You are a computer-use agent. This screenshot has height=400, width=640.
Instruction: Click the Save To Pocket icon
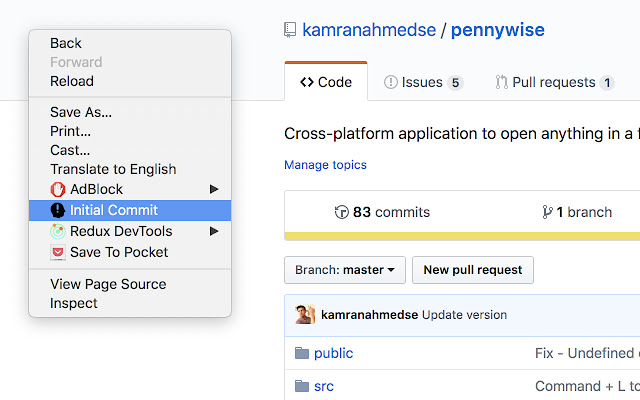(58, 252)
